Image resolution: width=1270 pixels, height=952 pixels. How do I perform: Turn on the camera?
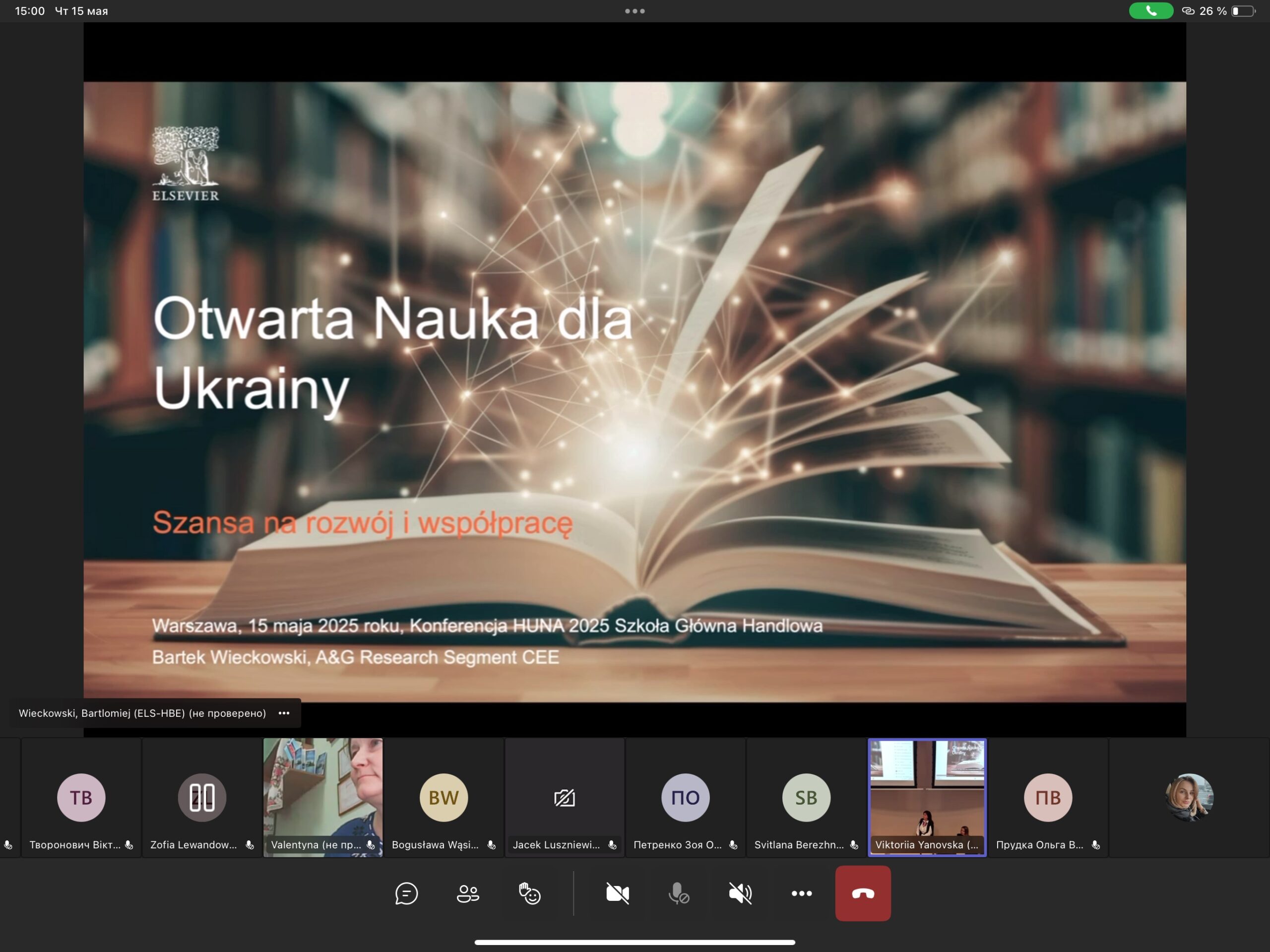[x=617, y=893]
